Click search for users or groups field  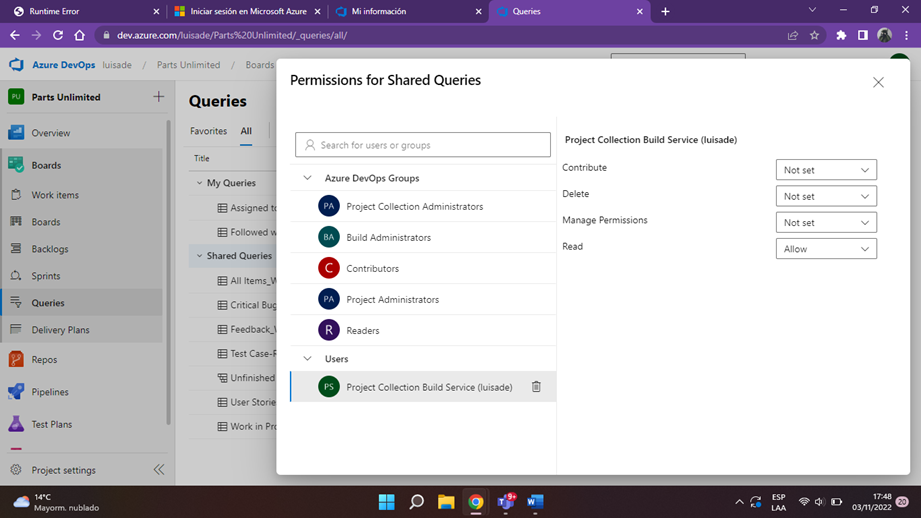coord(423,144)
